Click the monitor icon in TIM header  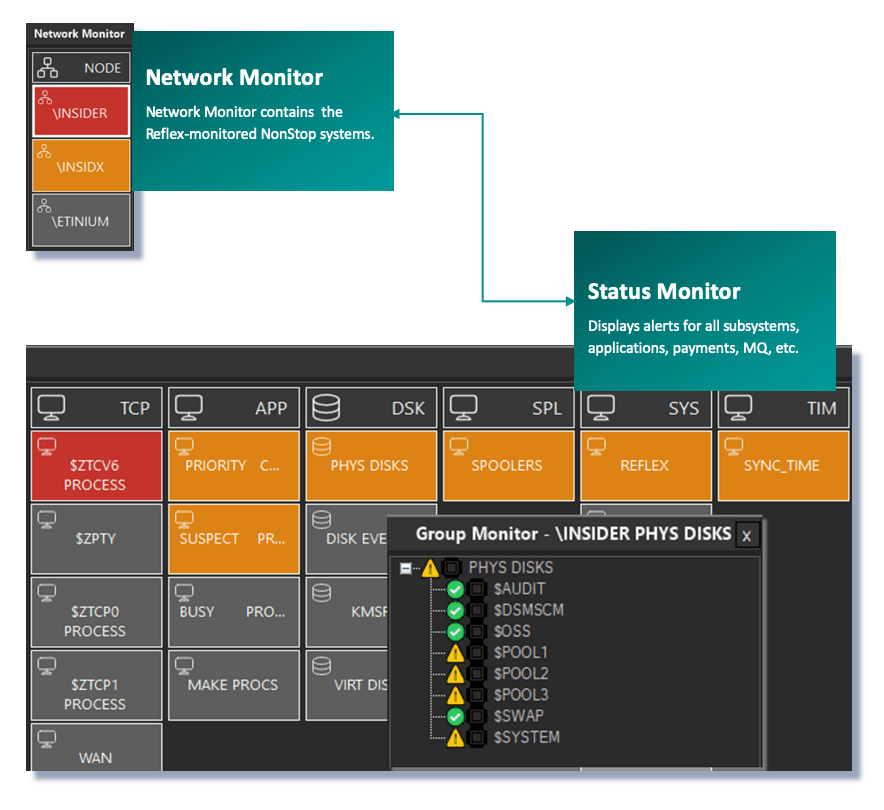click(739, 408)
